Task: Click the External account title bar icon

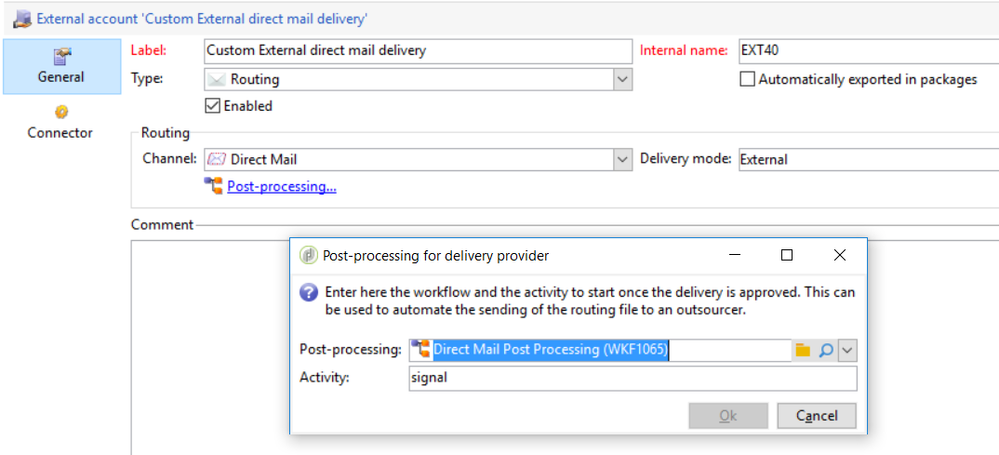Action: pos(21,18)
